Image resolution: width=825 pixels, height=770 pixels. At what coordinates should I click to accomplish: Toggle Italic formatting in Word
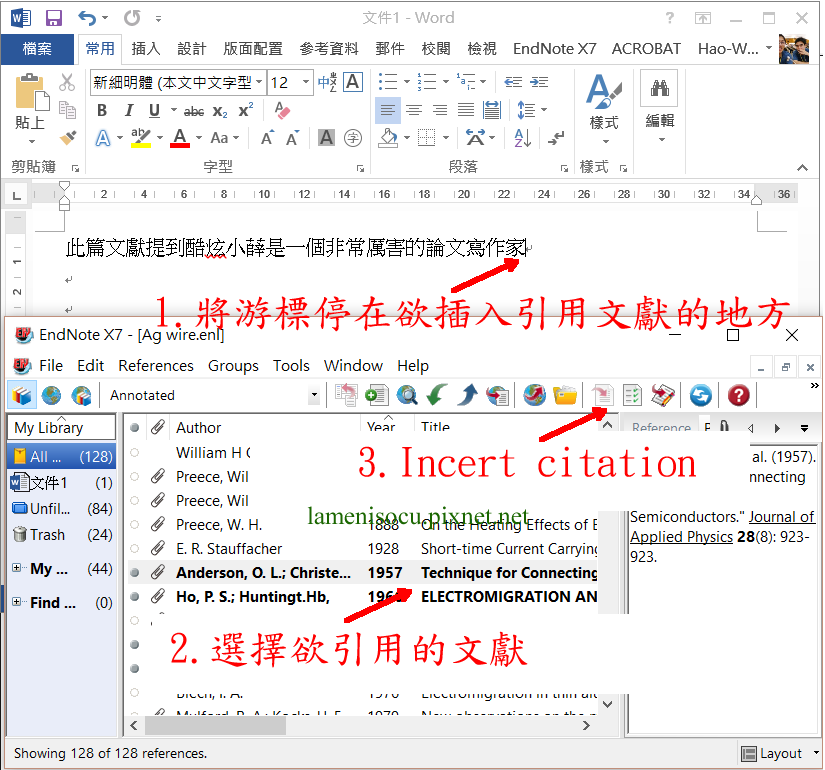tap(129, 111)
